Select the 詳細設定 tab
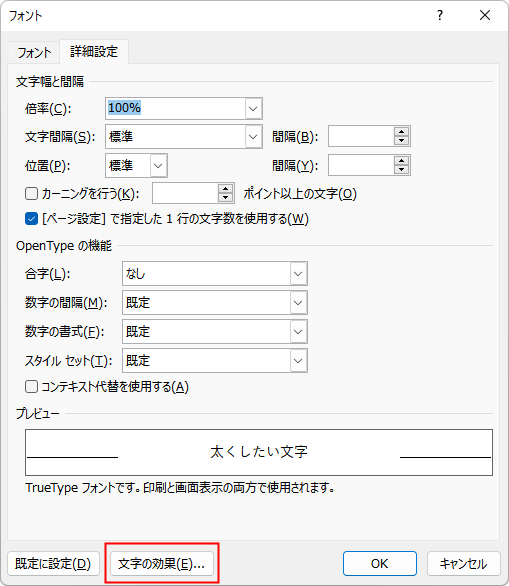This screenshot has height=586, width=509. 94,52
